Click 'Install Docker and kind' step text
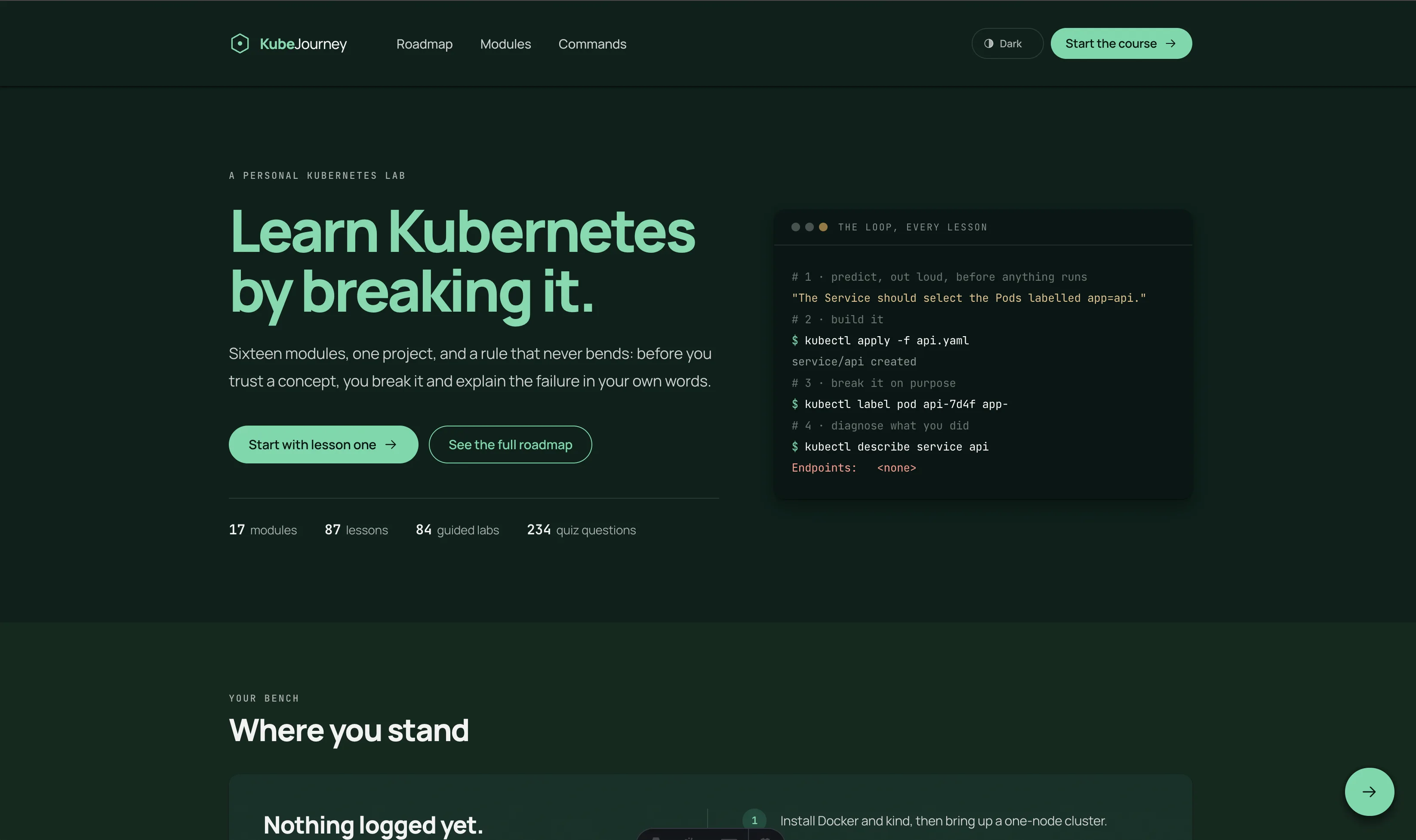The image size is (1416, 840). pos(943,821)
